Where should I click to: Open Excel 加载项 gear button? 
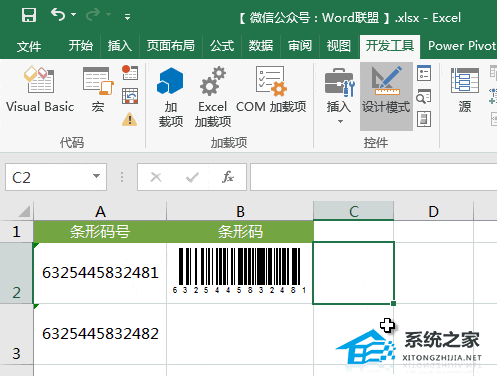pyautogui.click(x=213, y=97)
